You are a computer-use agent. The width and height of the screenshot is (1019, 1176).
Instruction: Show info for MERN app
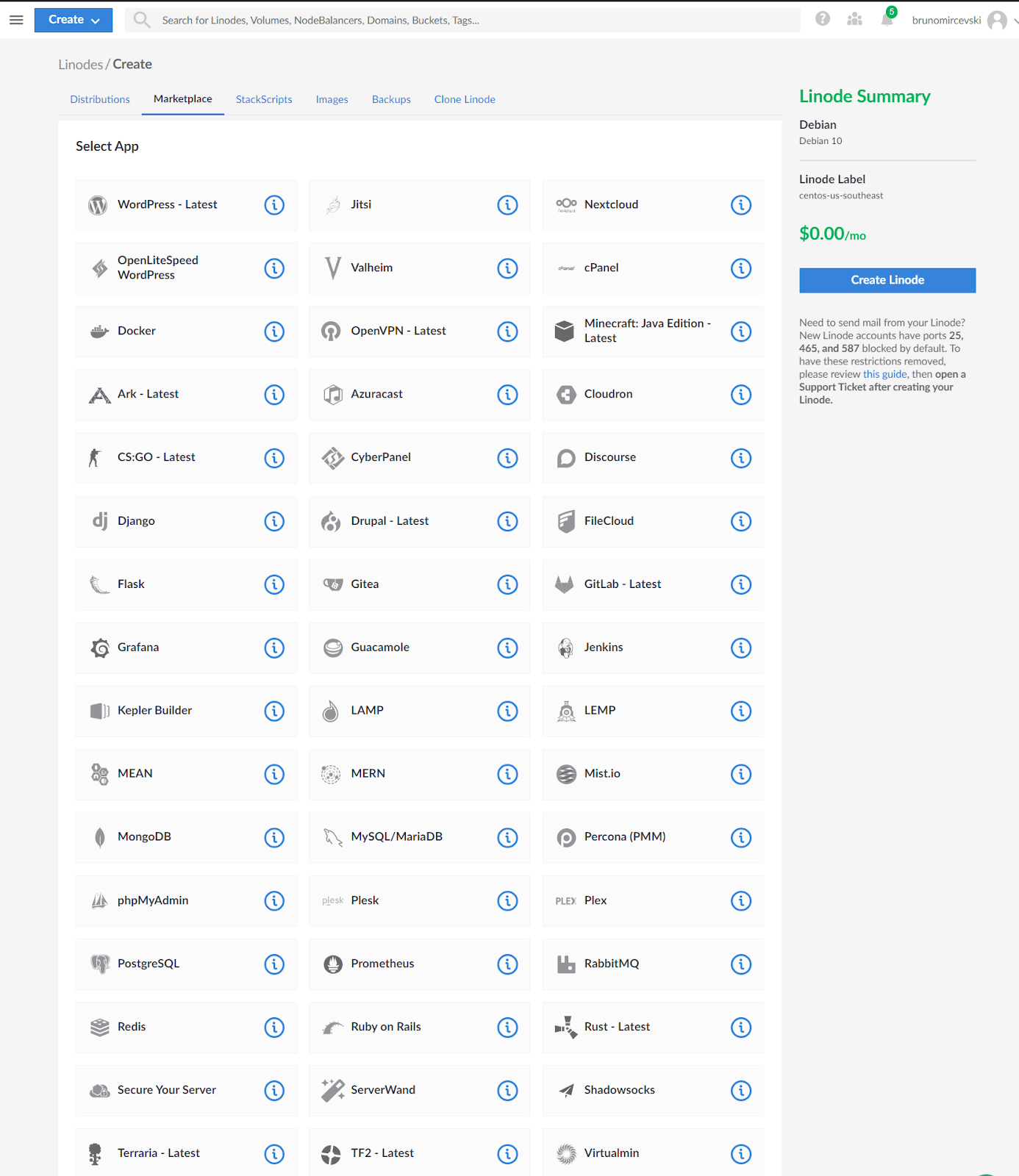[x=507, y=774]
